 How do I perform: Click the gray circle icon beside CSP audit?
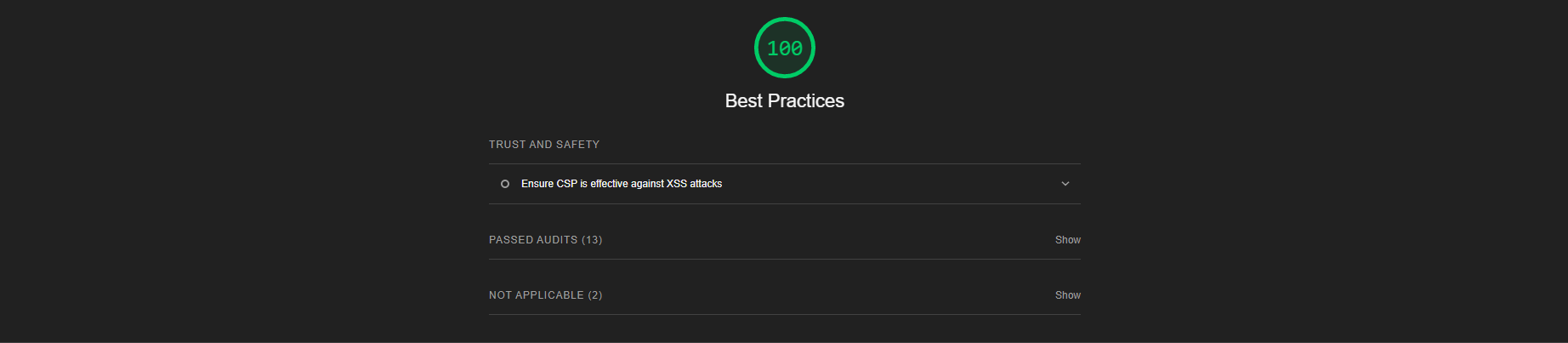505,184
